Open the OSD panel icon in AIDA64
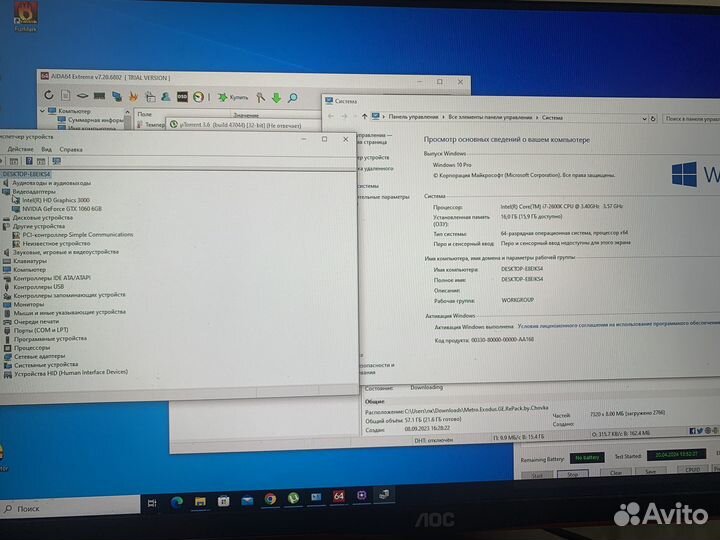This screenshot has width=720, height=540. point(182,97)
